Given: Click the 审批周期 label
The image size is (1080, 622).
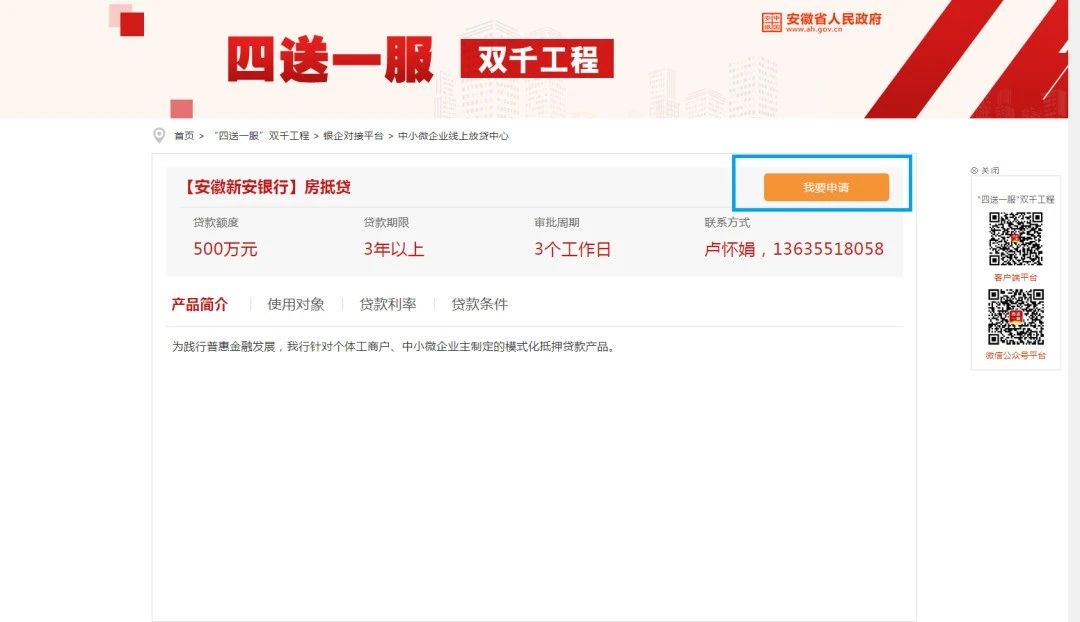Looking at the screenshot, I should coord(557,222).
